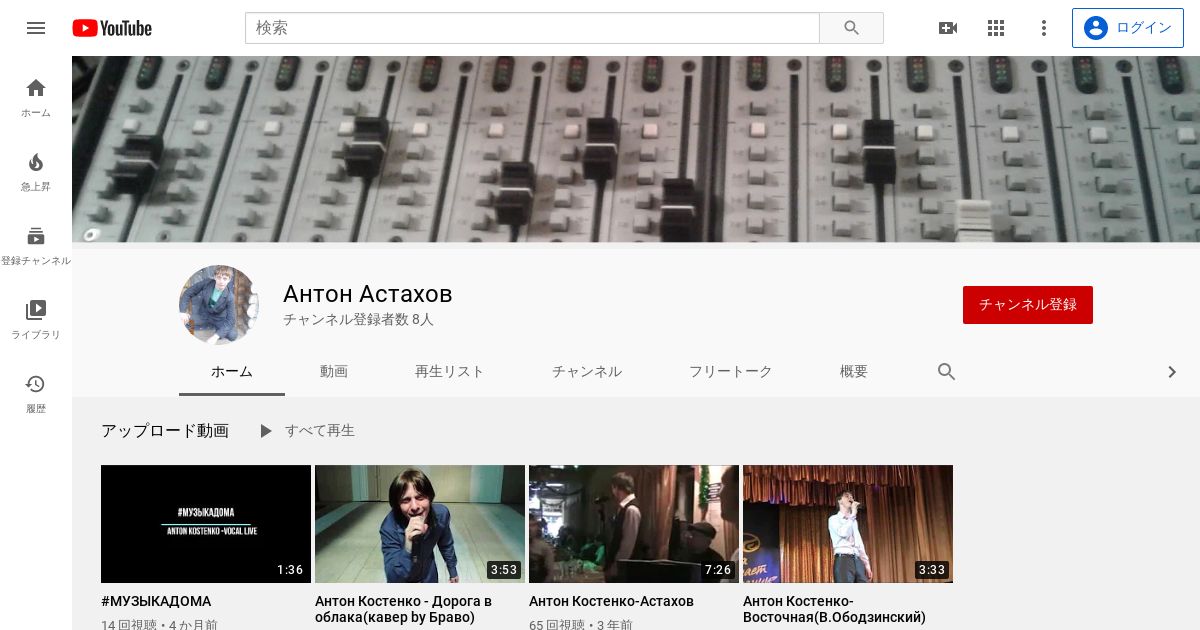Open 登録チャンネル subscriptions in sidebar

pos(36,246)
